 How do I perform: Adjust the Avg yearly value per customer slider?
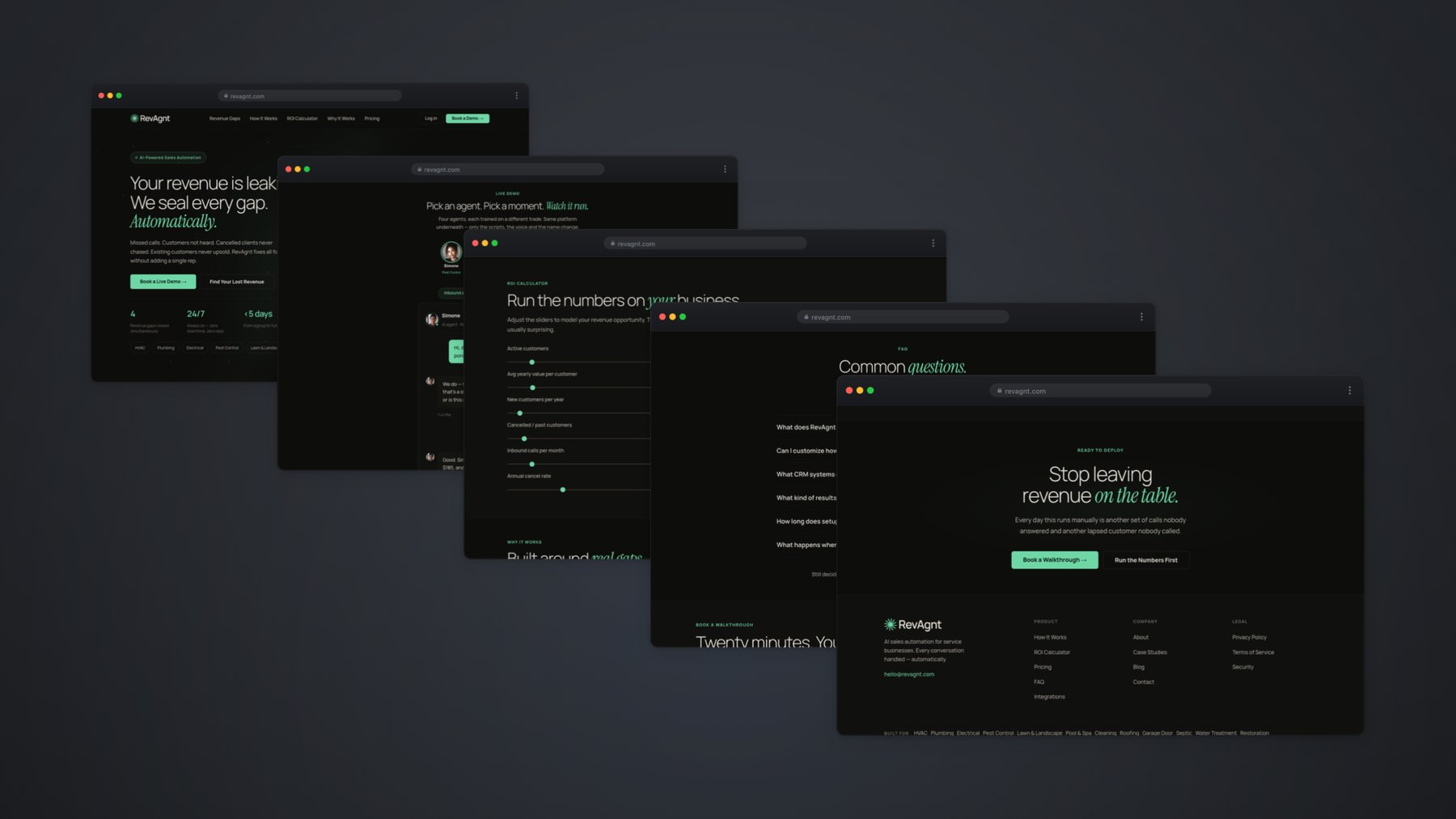[x=532, y=388]
